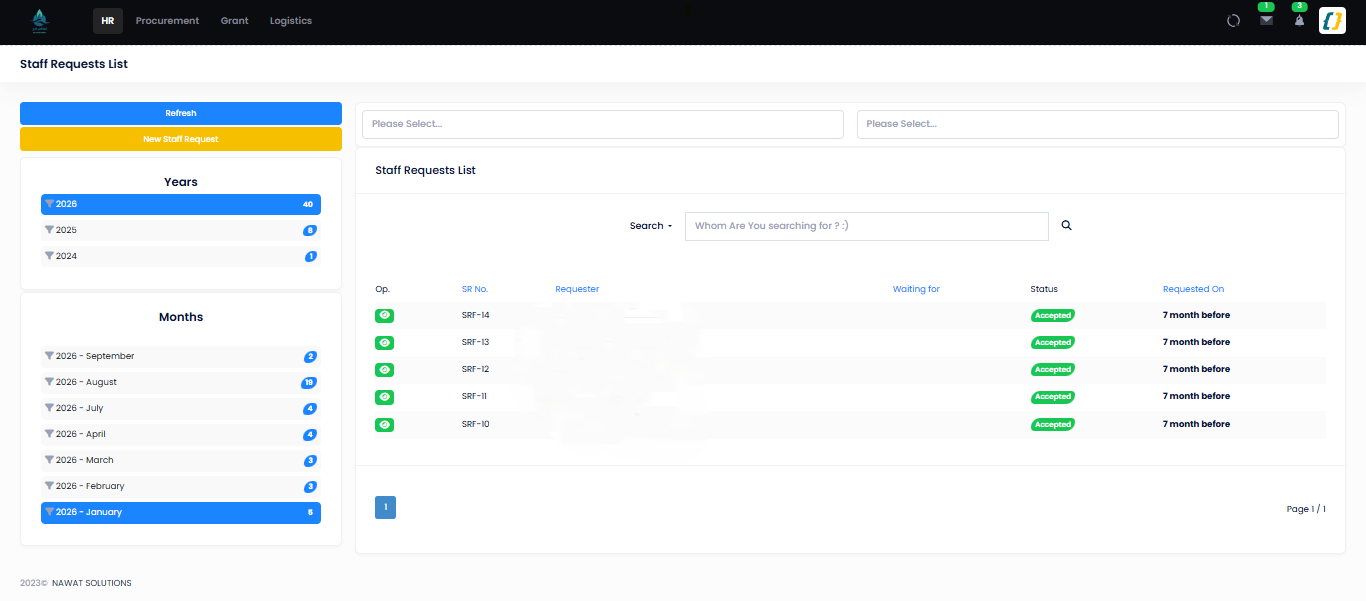Open the mail messages icon
The image size is (1366, 601).
1267,20
